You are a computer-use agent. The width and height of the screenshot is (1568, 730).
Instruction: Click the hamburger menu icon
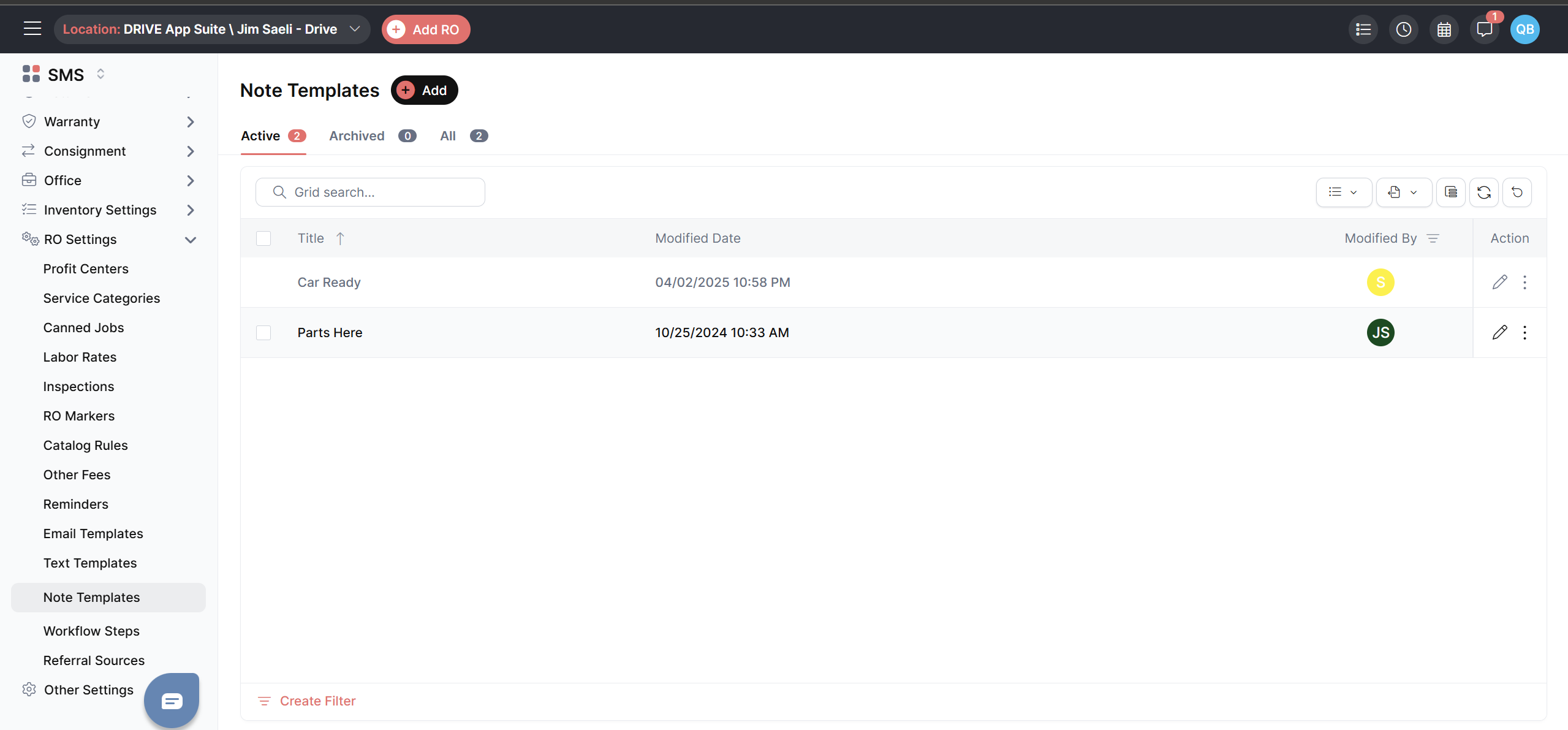(32, 29)
